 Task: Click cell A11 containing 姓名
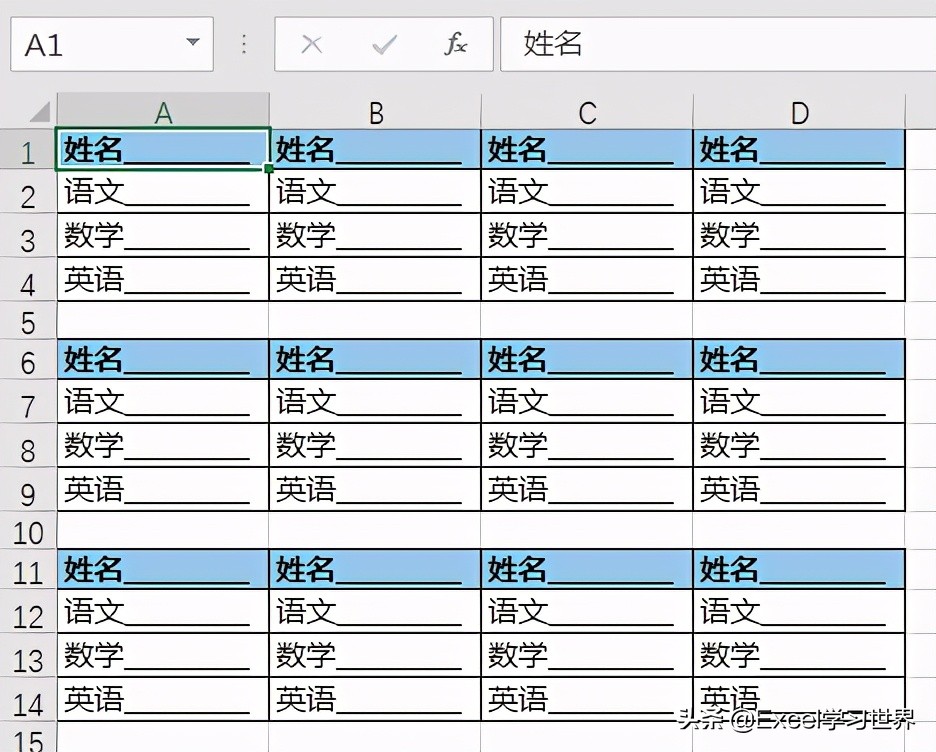click(163, 569)
